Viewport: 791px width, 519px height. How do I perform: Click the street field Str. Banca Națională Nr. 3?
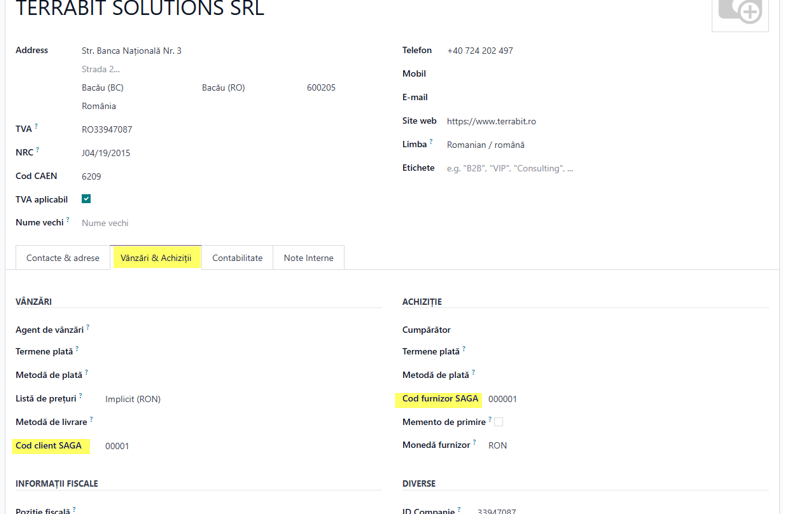pos(132,50)
